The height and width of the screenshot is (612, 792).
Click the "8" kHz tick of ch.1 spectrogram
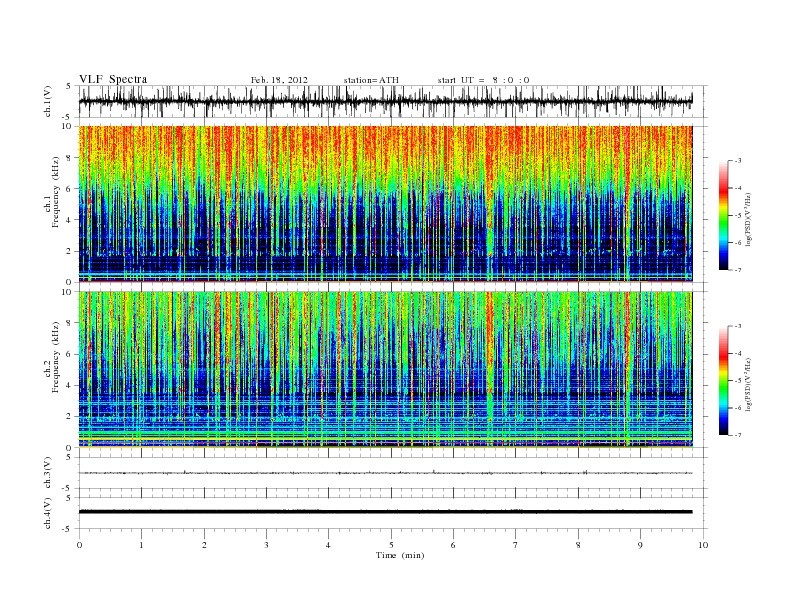pos(69,158)
